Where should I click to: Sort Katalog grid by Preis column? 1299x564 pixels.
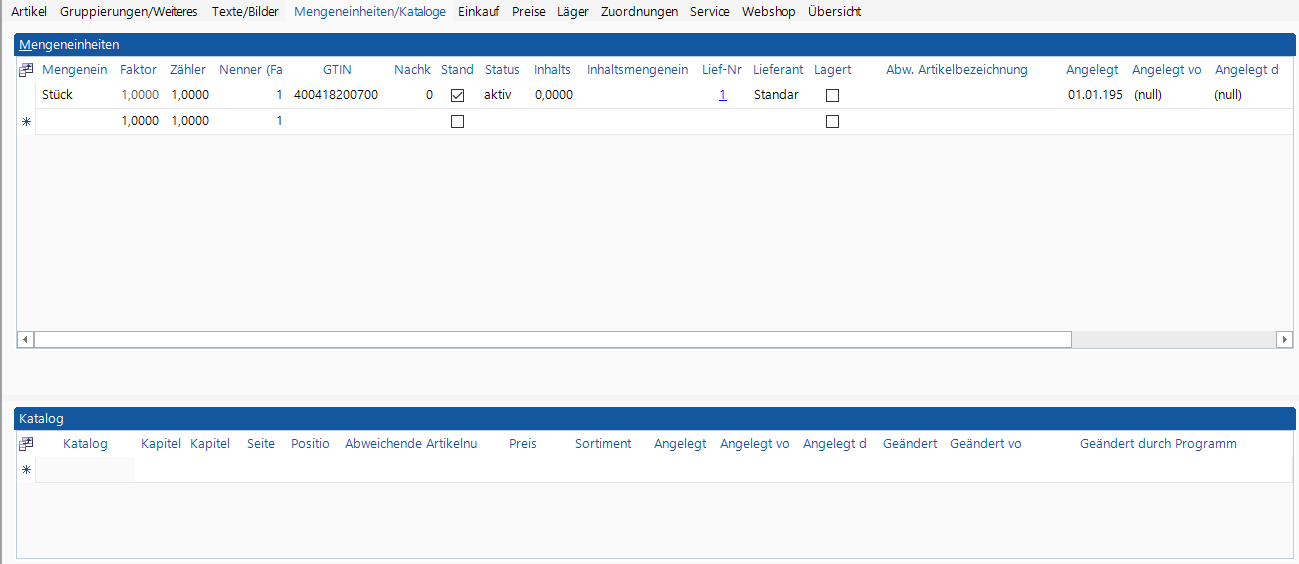coord(522,444)
